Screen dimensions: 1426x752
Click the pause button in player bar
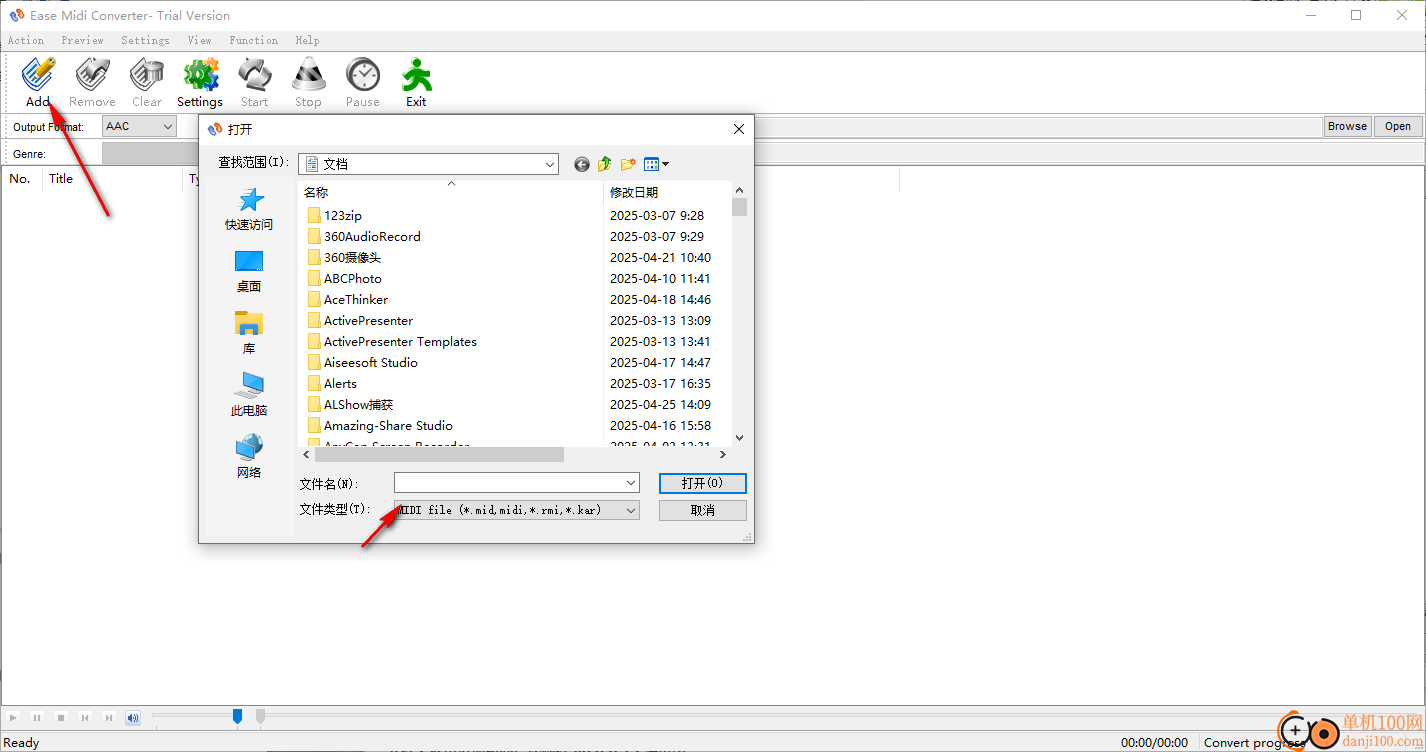click(37, 717)
